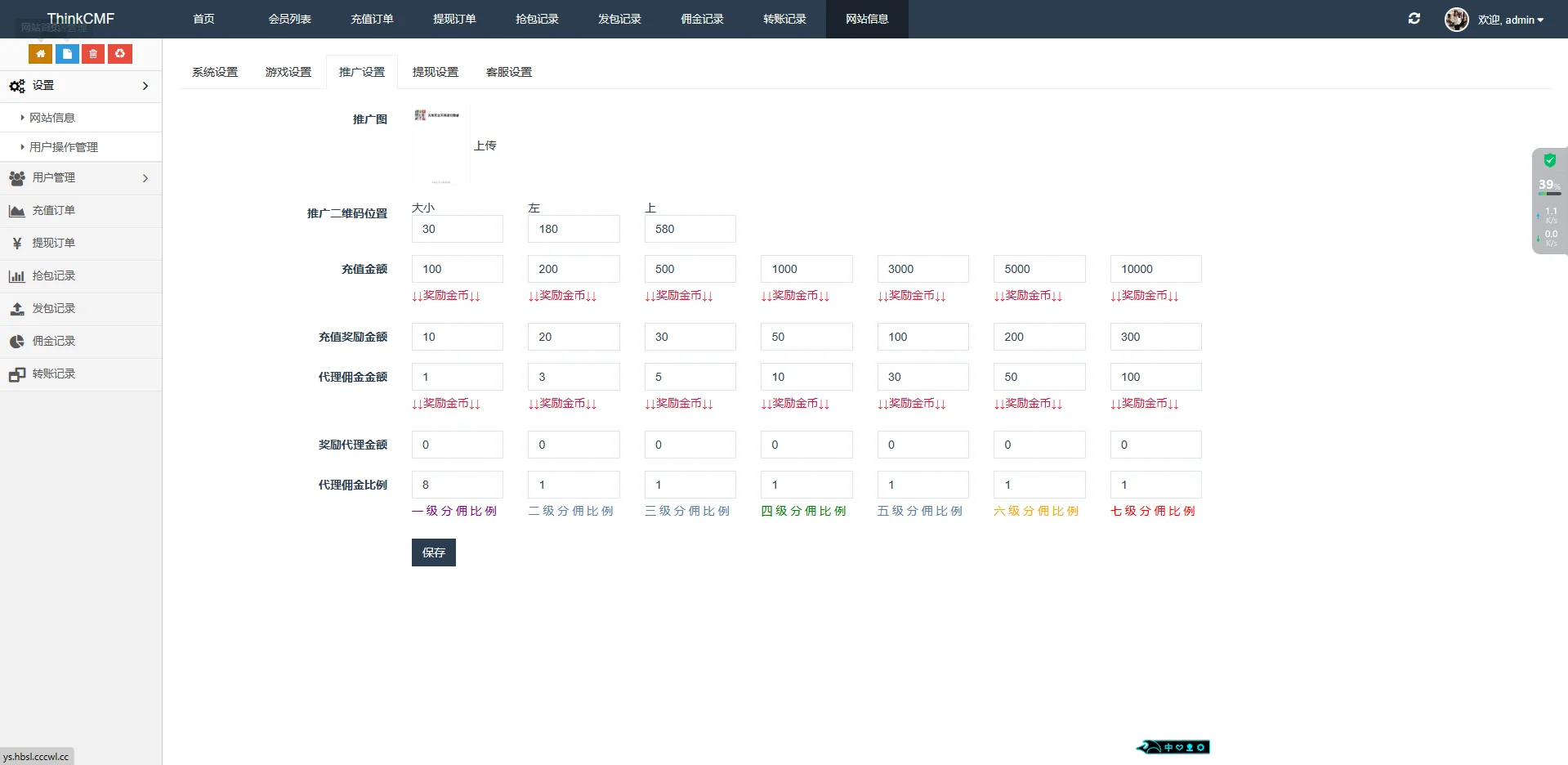Open 佣金记录 in the left sidebar
Screen dimensions: 1568x765
(53, 342)
